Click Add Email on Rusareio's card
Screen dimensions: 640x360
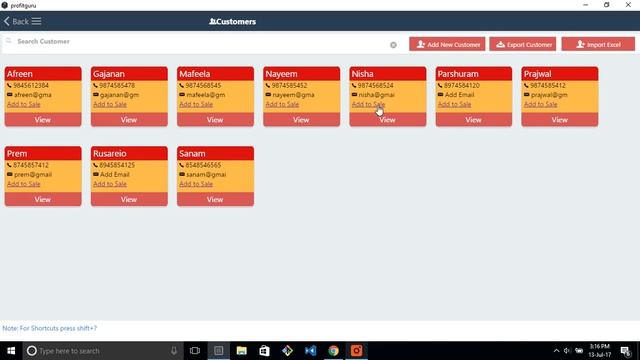(x=115, y=174)
